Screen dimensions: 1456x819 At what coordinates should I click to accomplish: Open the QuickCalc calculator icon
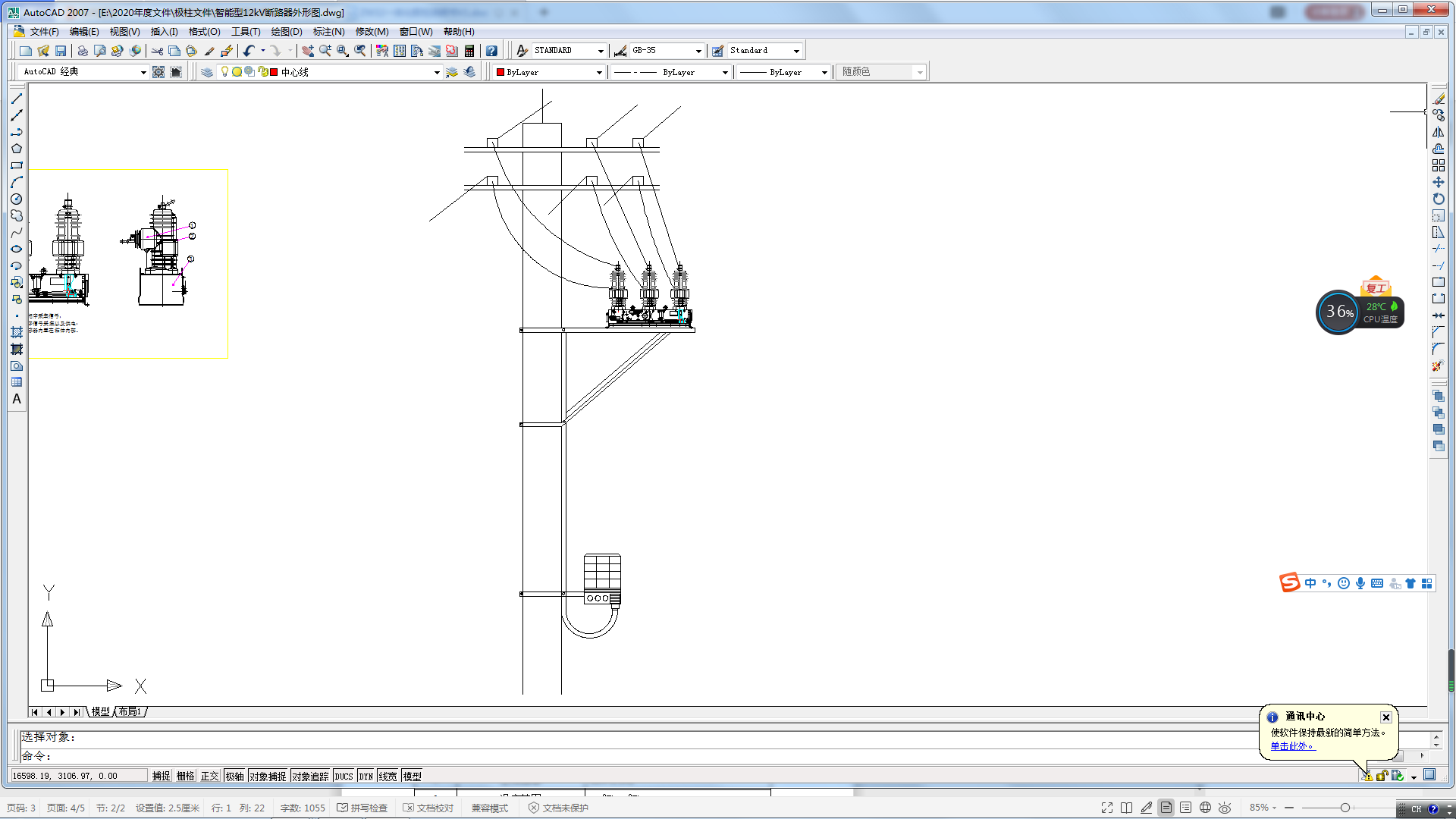pos(469,51)
